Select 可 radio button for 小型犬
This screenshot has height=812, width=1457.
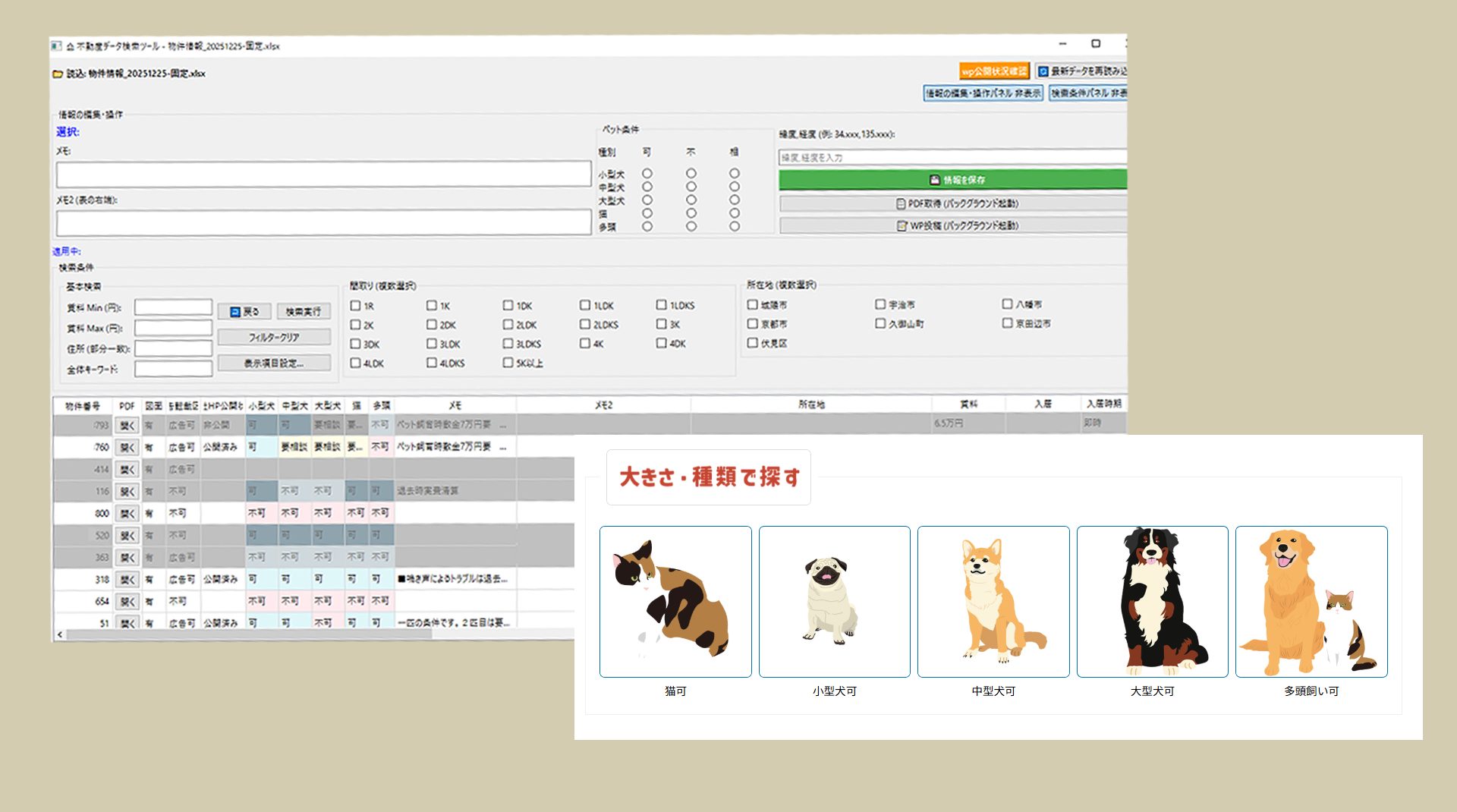(x=647, y=174)
